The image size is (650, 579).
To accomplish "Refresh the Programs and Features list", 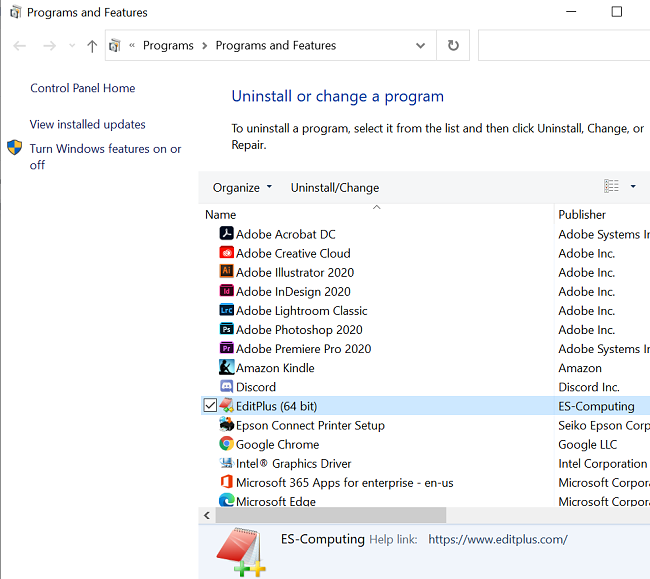I will [453, 45].
